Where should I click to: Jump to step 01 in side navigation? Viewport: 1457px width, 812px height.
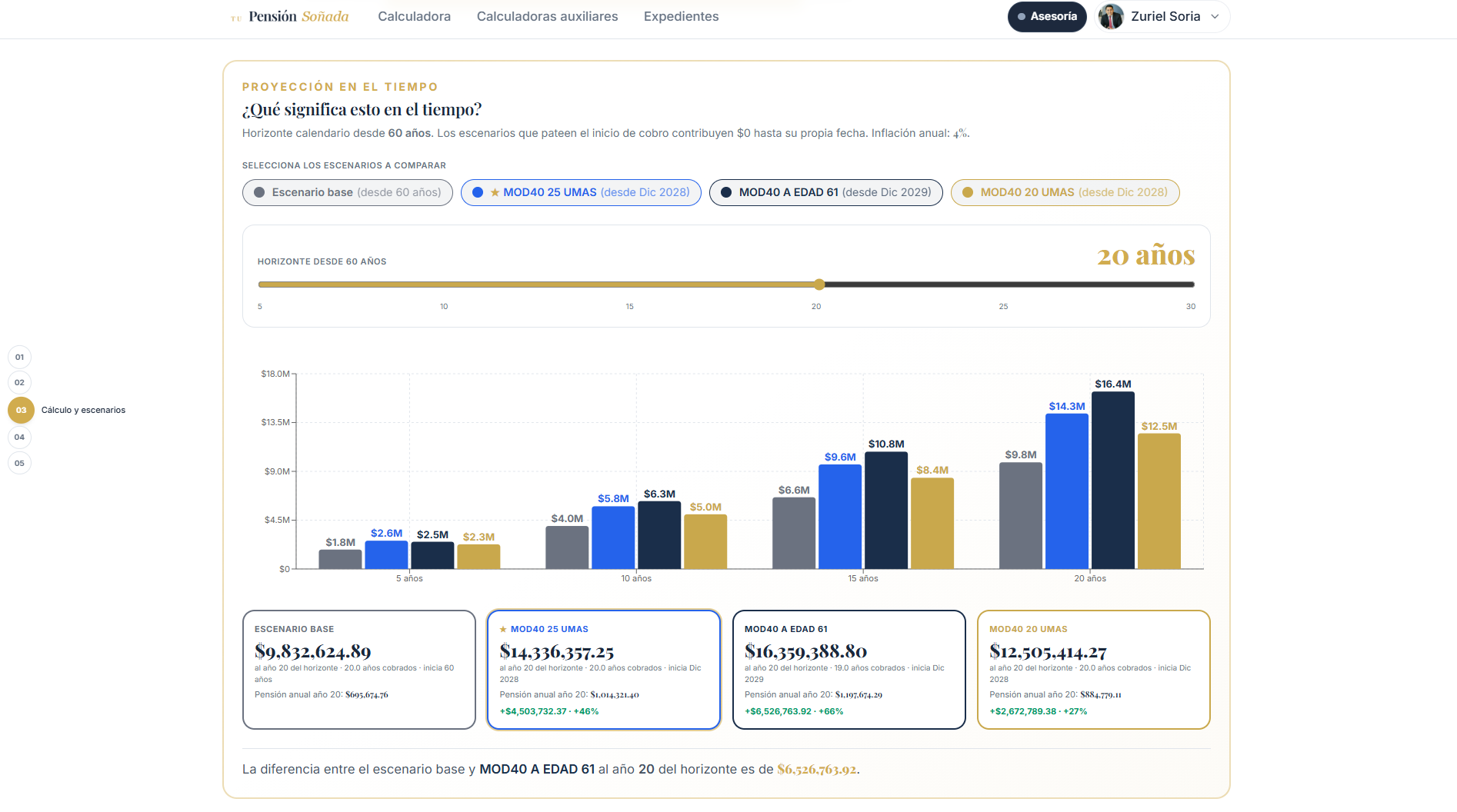click(x=19, y=357)
